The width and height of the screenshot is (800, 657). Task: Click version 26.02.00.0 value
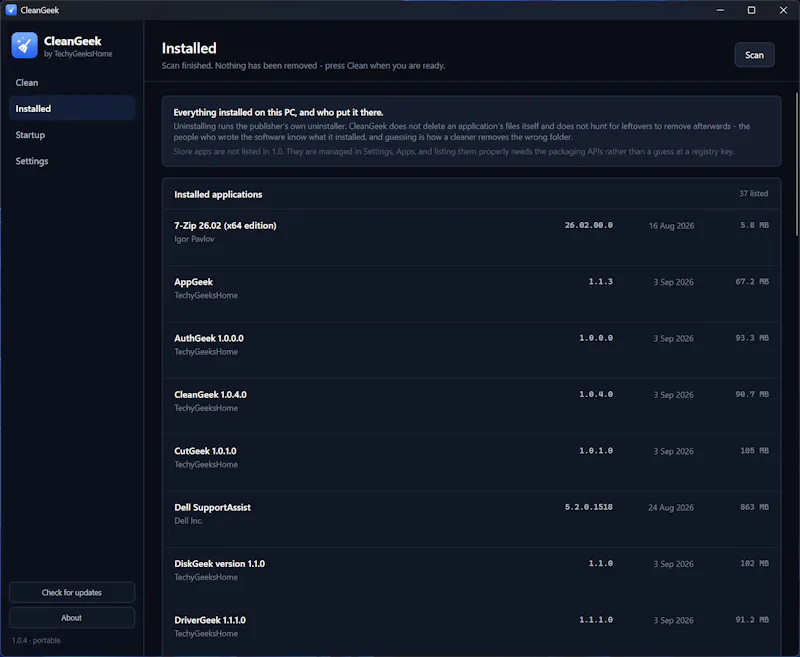(x=588, y=225)
